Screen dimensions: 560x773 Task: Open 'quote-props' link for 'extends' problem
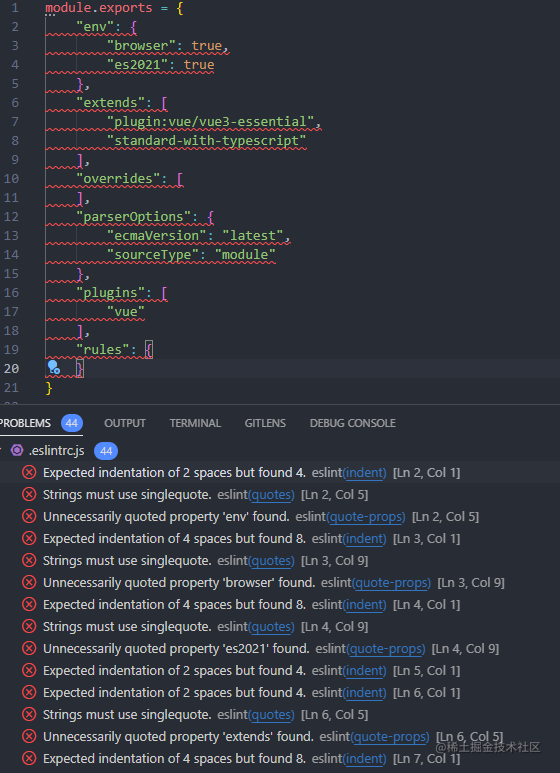(x=390, y=737)
